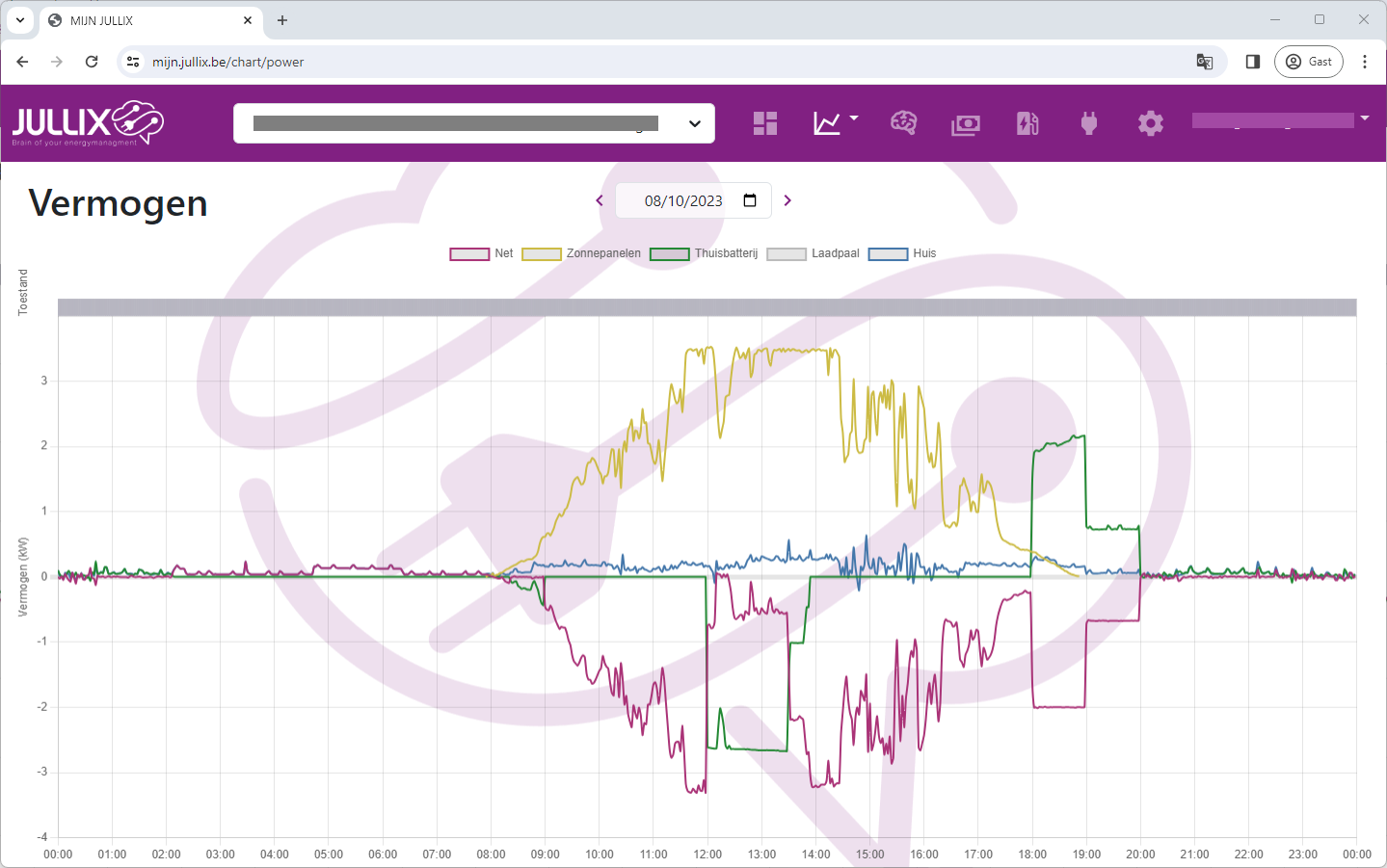The height and width of the screenshot is (868, 1387).
Task: Click the Jullix logo
Action: 88,123
